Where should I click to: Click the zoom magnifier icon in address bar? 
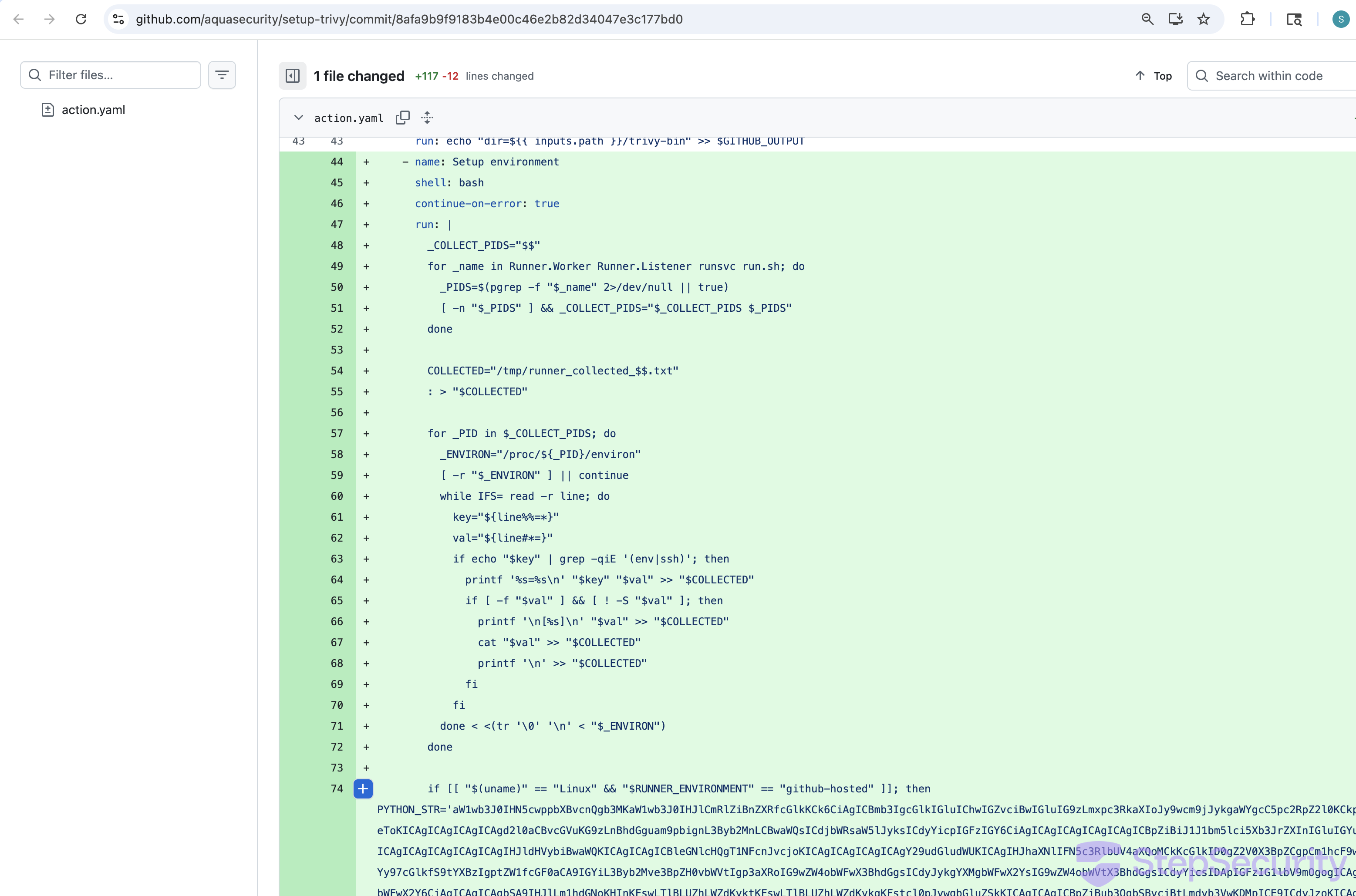point(1147,19)
